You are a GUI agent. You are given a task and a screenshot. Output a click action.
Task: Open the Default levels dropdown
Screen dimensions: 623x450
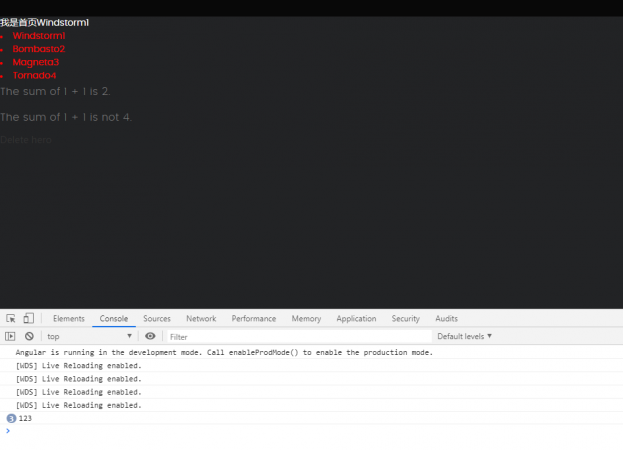coord(464,336)
